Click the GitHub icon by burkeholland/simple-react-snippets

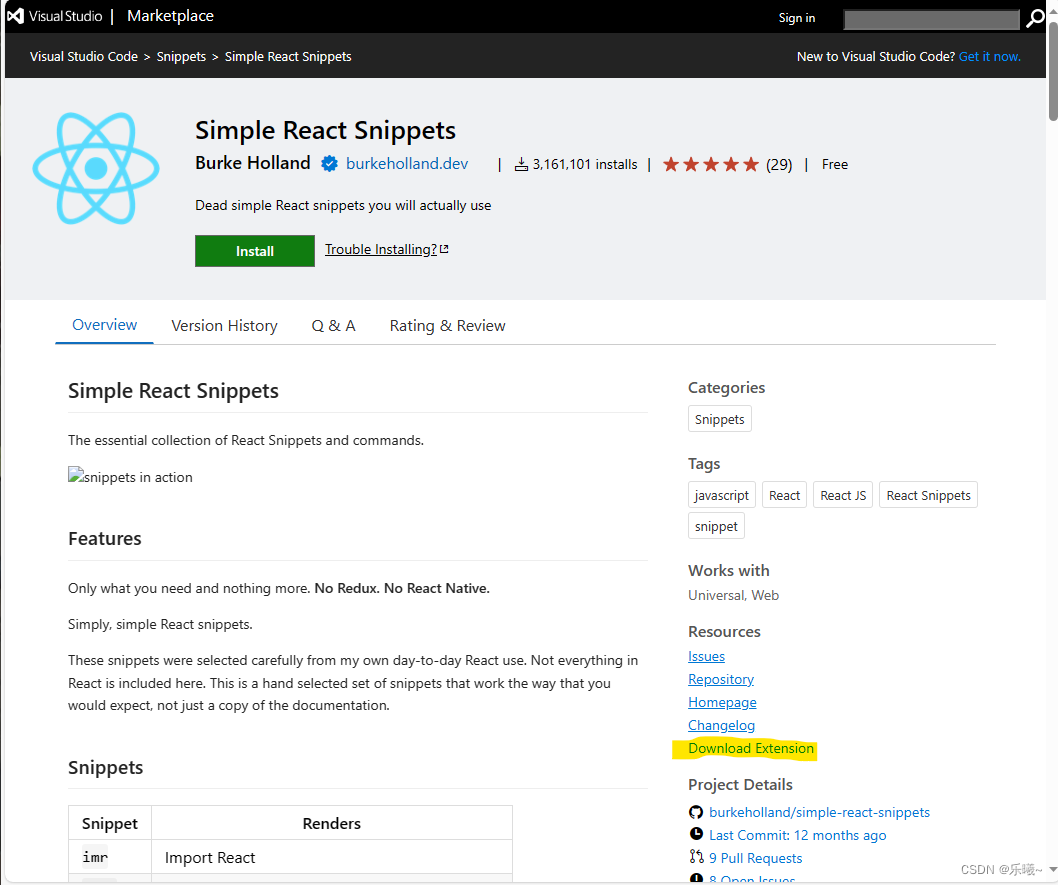[x=696, y=812]
